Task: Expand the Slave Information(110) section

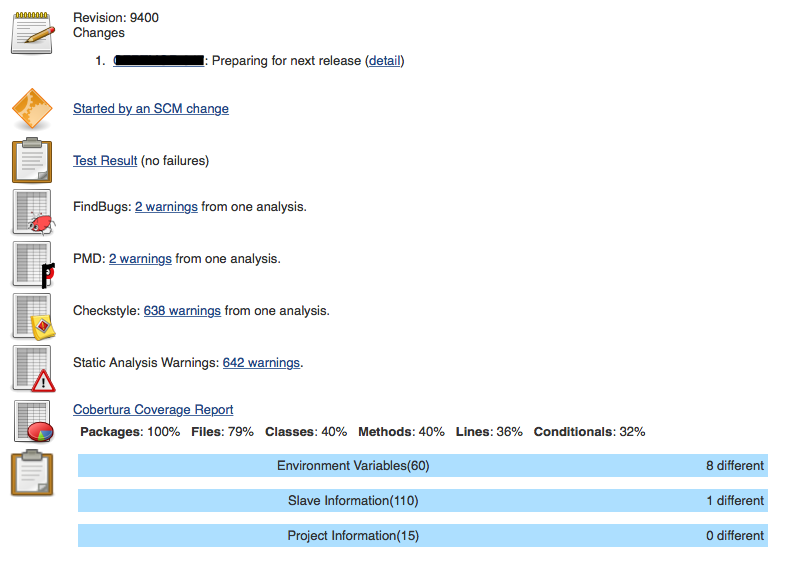Action: (353, 501)
